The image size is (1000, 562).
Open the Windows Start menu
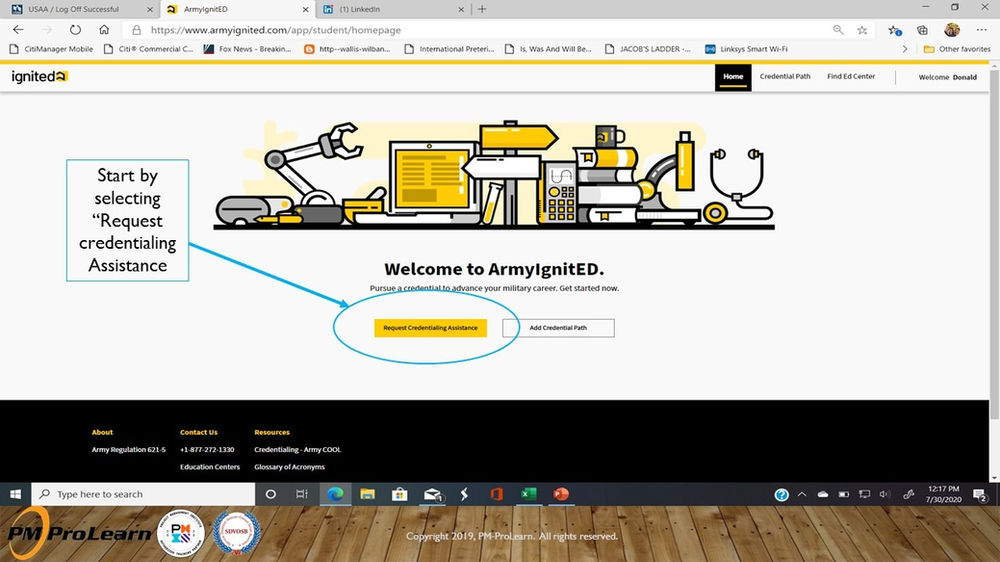[x=15, y=494]
